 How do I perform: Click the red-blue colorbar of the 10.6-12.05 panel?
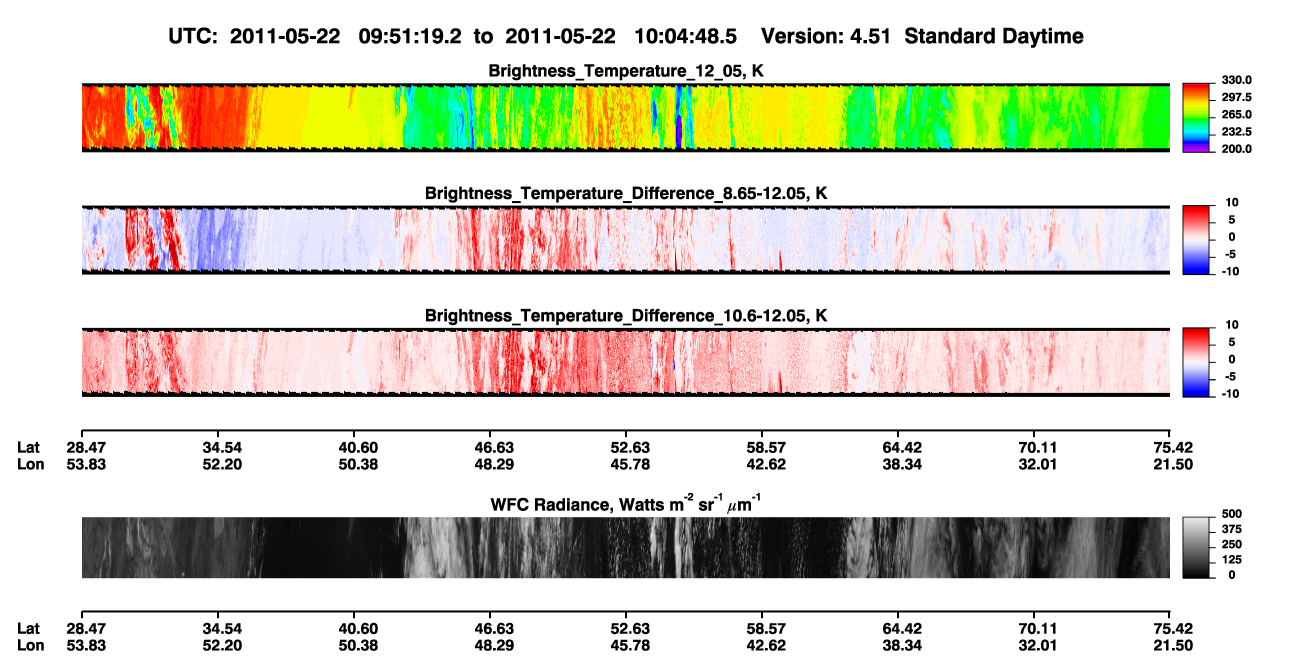(1196, 362)
